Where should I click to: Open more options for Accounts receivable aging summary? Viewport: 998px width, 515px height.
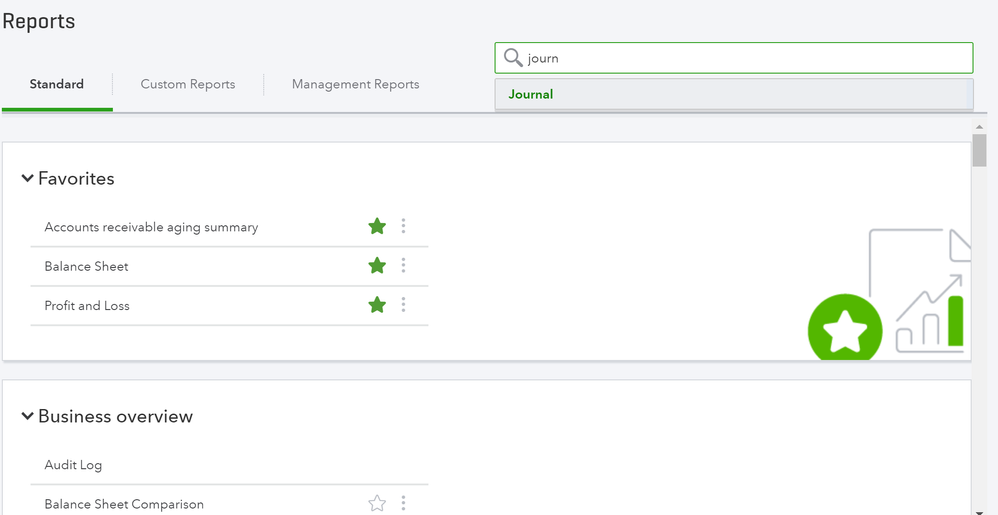click(403, 227)
